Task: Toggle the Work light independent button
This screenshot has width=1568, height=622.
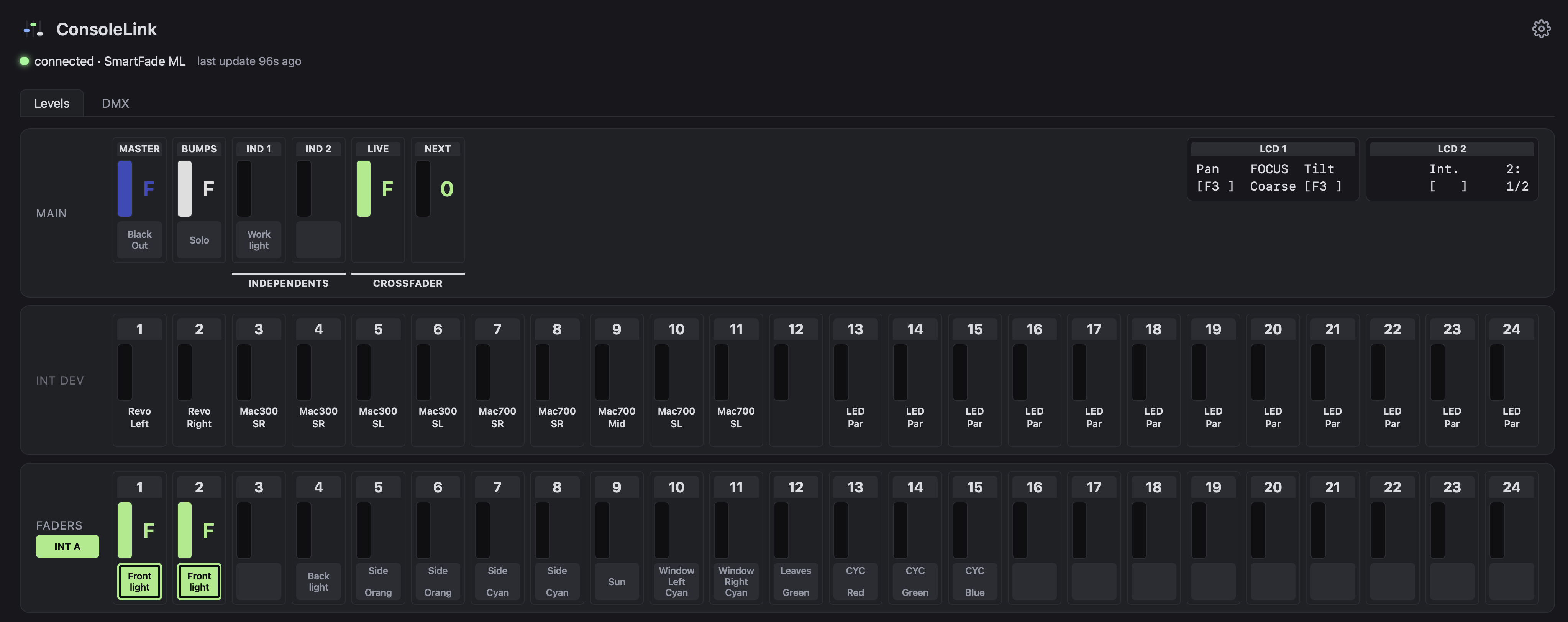Action: tap(259, 239)
